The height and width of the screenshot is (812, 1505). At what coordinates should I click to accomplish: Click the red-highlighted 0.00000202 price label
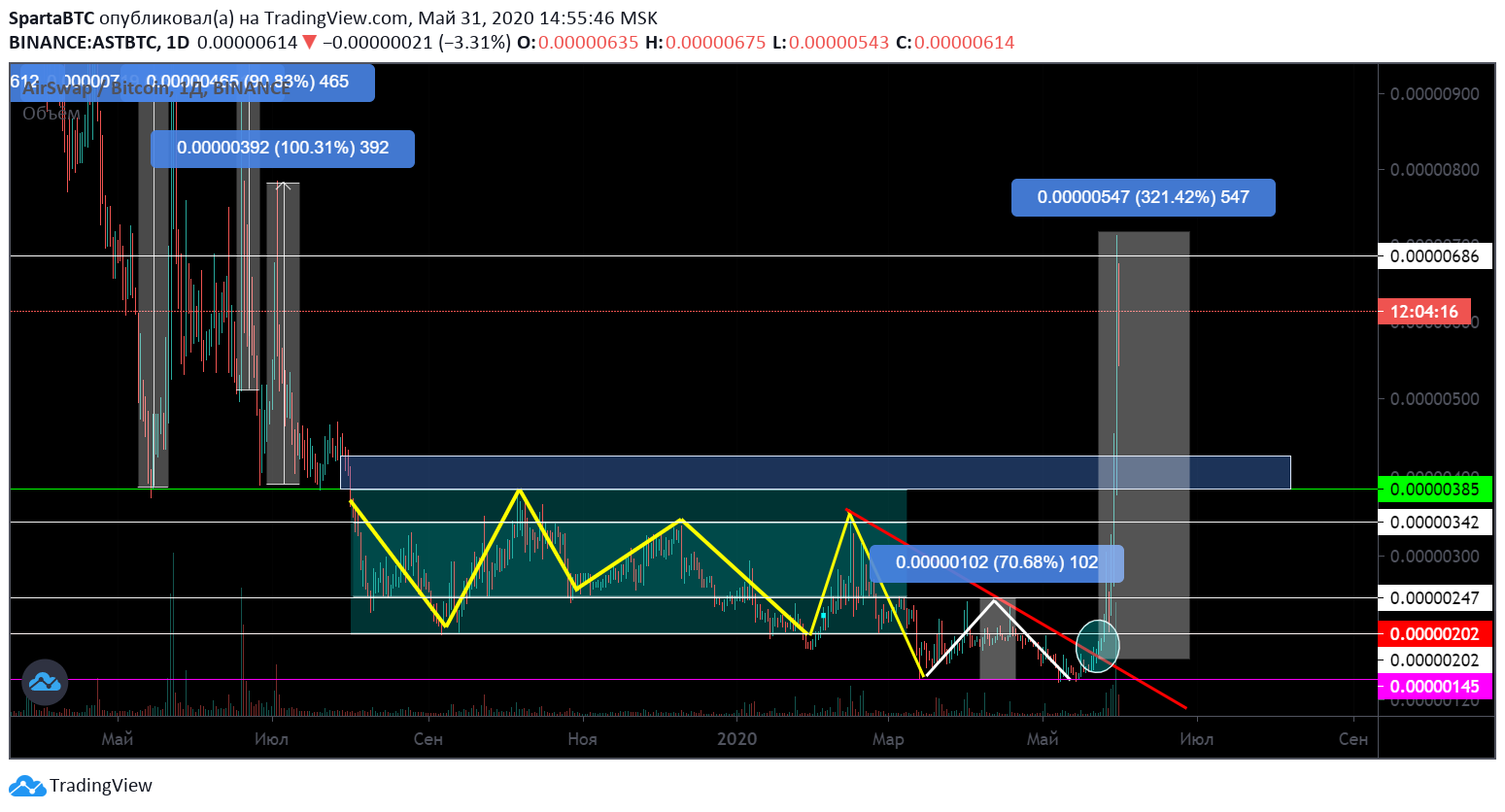pos(1435,634)
